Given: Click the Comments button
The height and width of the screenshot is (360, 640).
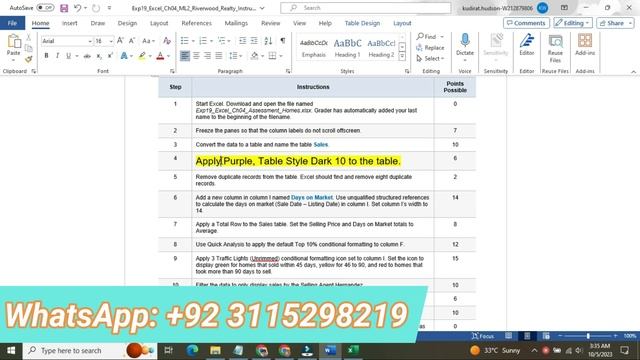Looking at the screenshot, I should click(x=526, y=23).
